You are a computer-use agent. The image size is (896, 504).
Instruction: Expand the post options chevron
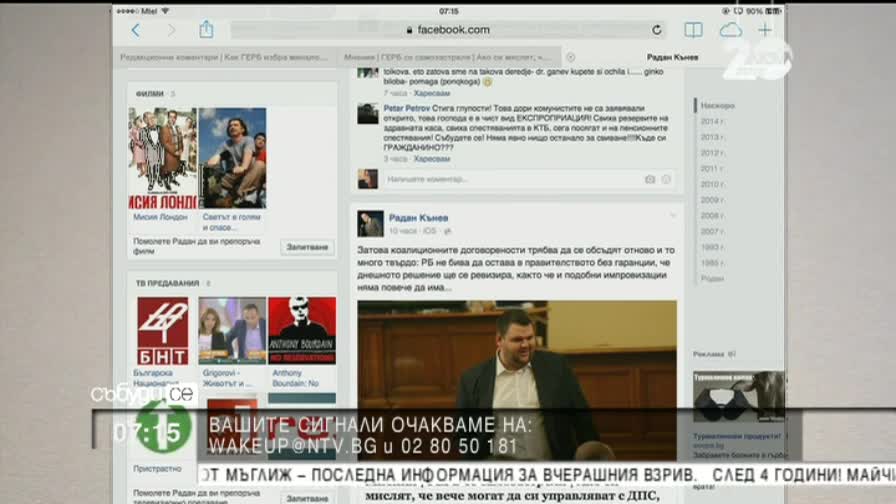point(673,216)
